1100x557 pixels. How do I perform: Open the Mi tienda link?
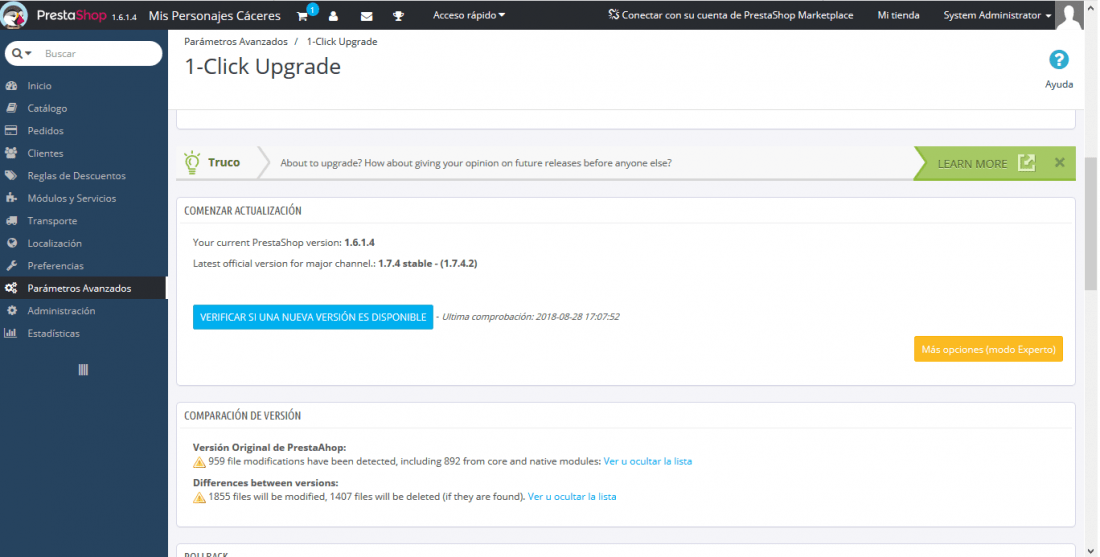[898, 15]
